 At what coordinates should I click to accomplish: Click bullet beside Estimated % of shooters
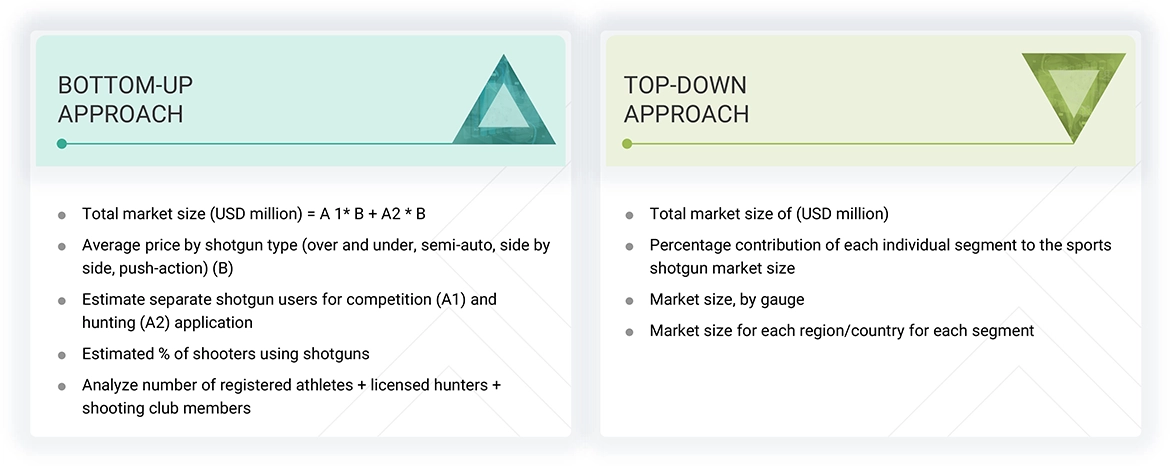pos(62,356)
